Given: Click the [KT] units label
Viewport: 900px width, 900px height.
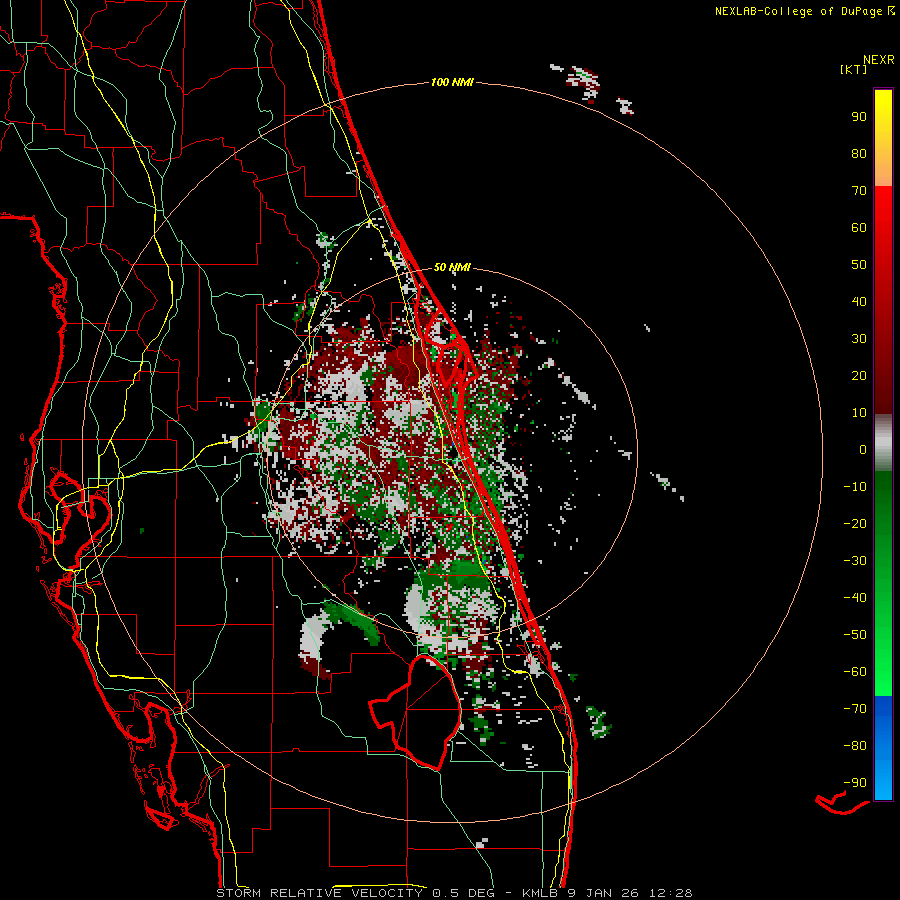Looking at the screenshot, I should (854, 69).
